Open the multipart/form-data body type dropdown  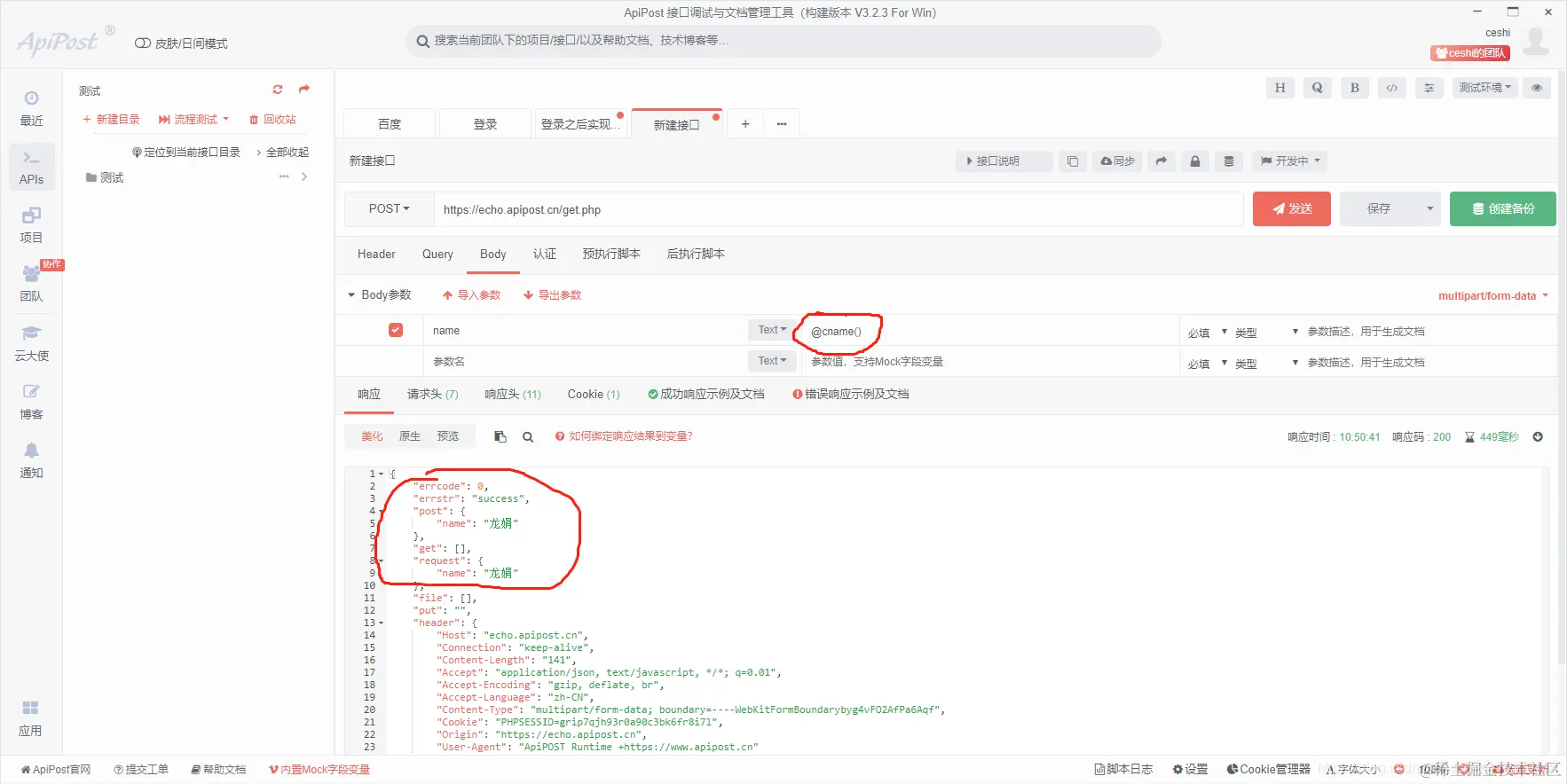[x=1493, y=296]
